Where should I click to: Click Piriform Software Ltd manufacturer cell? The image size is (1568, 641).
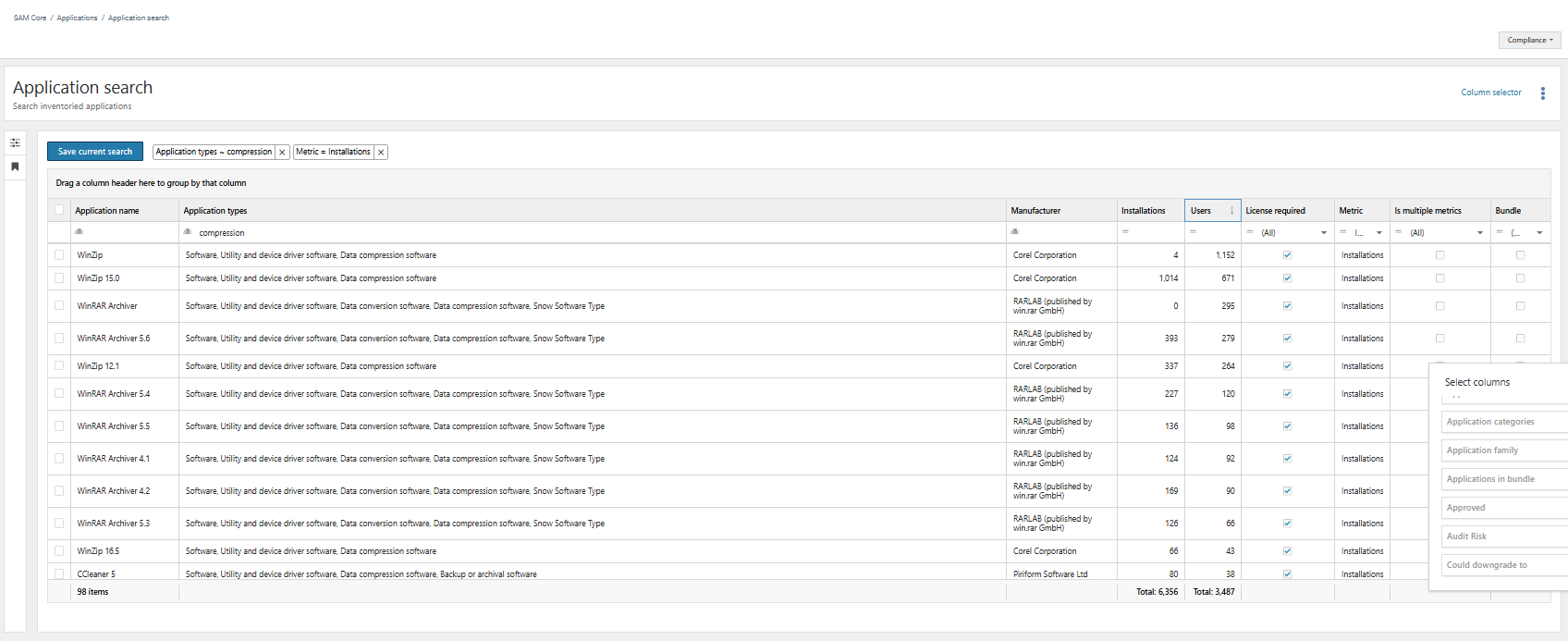(1050, 574)
